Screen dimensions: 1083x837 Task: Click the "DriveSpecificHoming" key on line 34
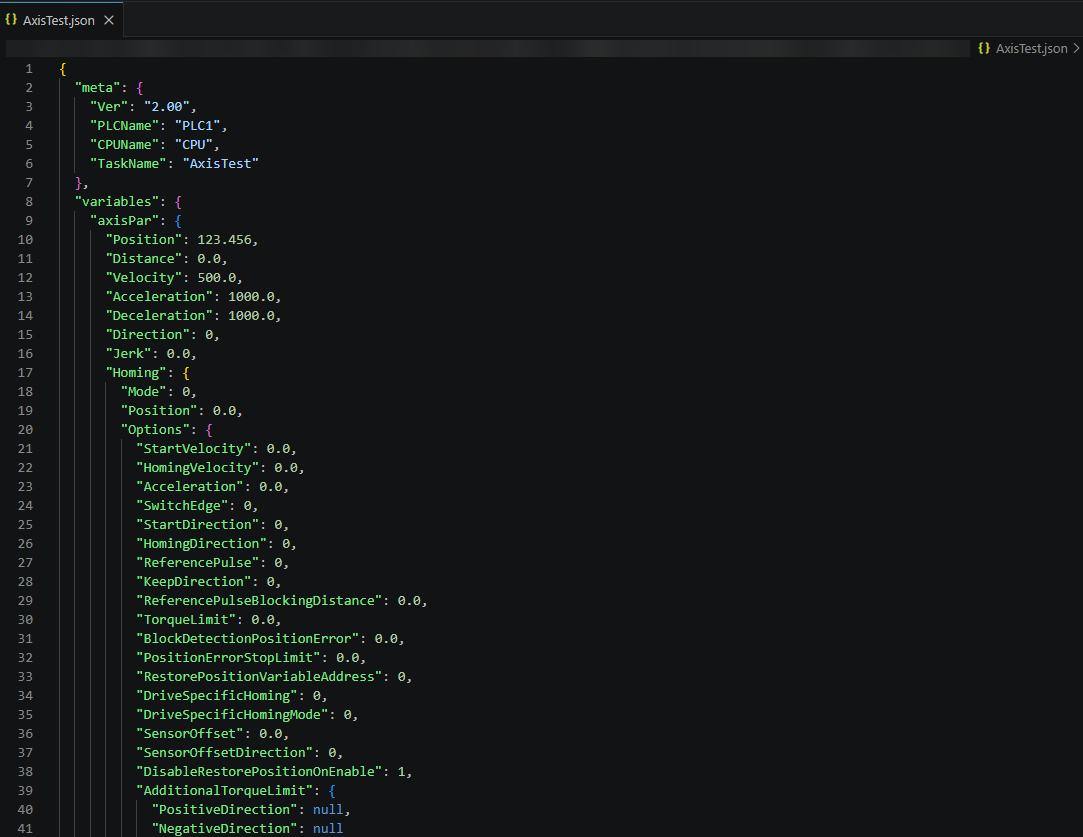click(x=217, y=695)
